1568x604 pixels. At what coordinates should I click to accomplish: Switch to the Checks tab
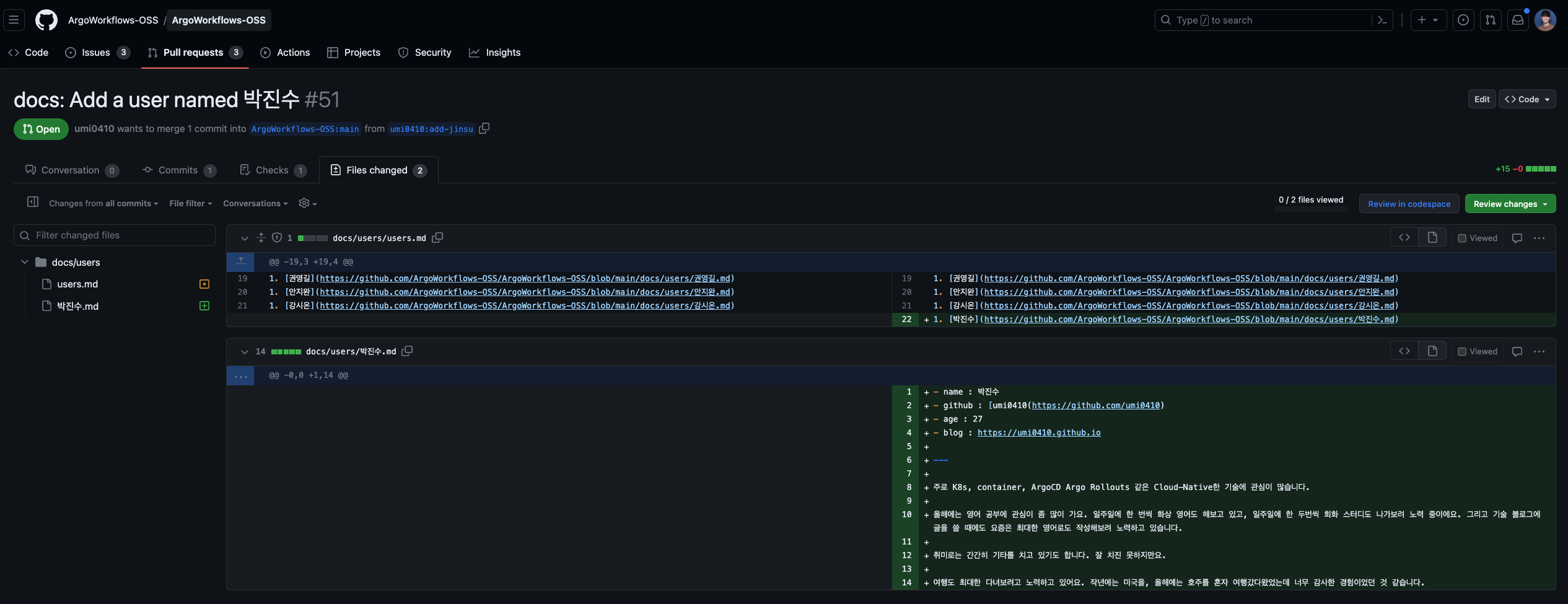point(273,170)
